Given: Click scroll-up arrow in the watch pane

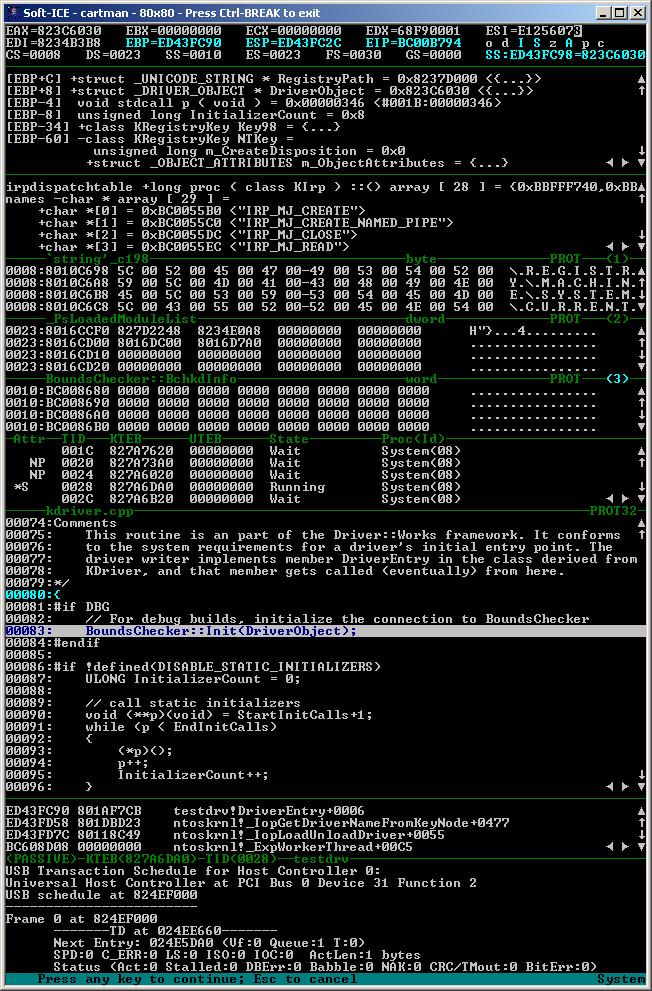Looking at the screenshot, I should [641, 199].
